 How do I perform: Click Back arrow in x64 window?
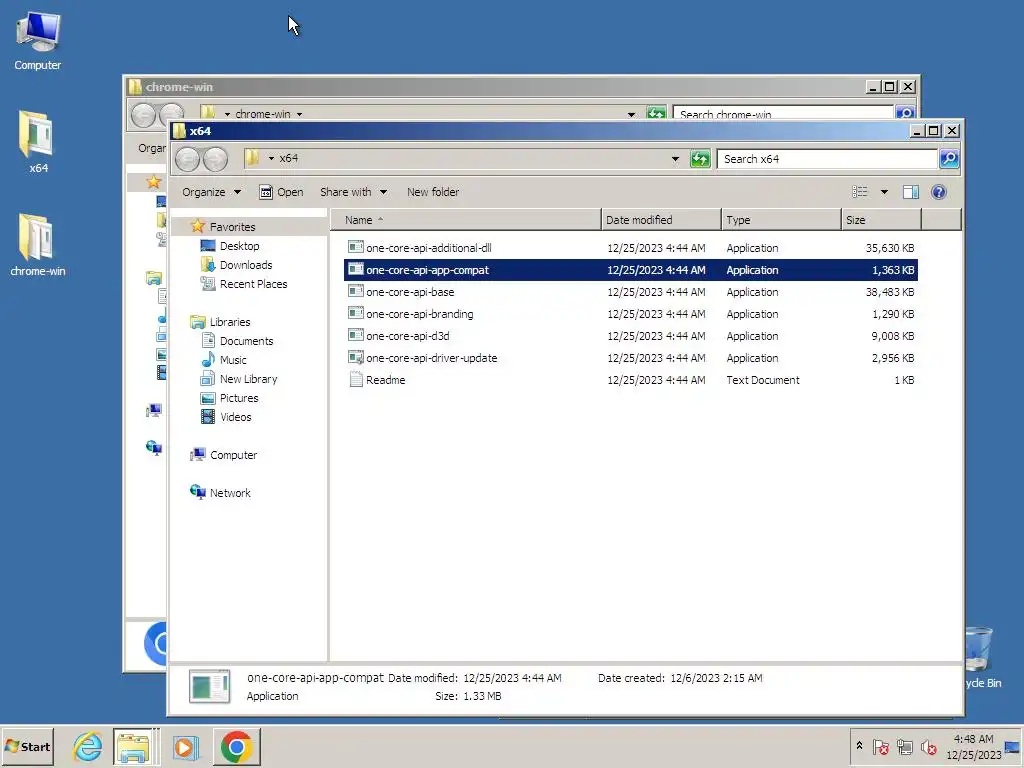click(187, 159)
